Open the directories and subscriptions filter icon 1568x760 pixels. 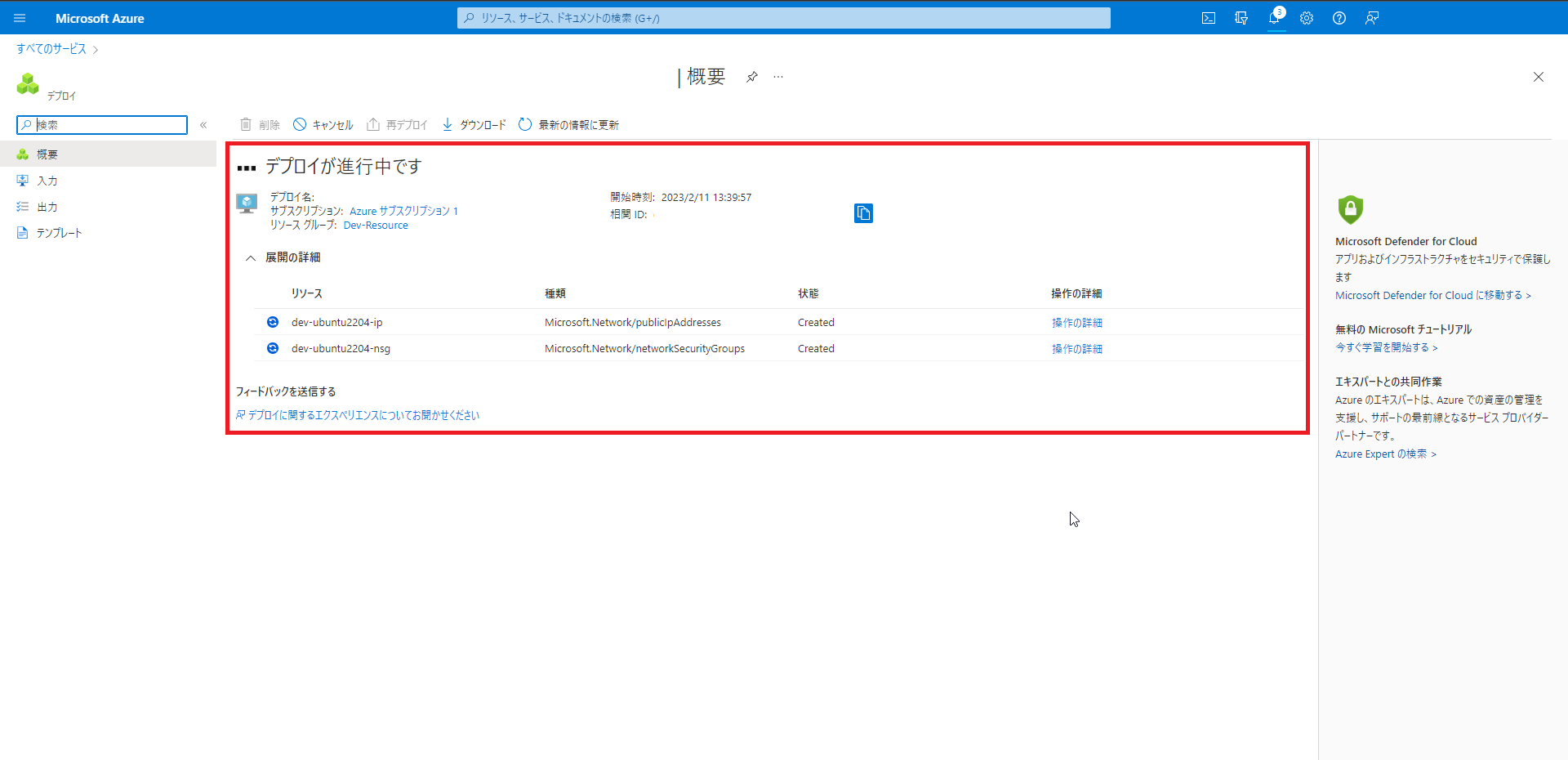coord(1241,18)
